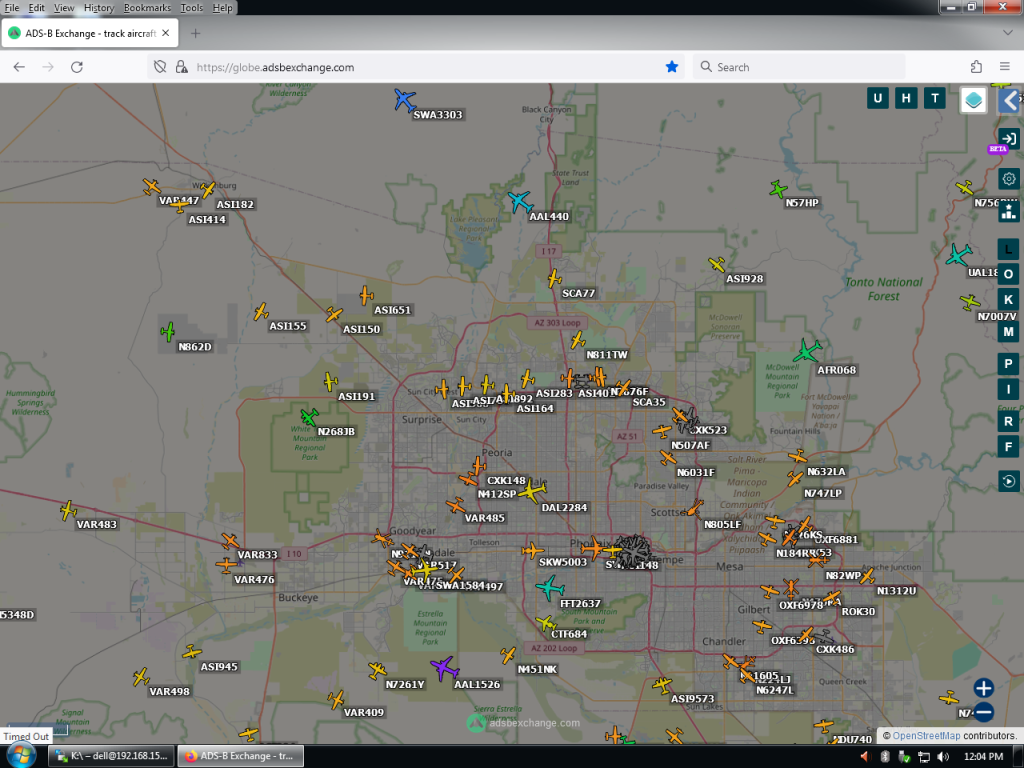Open the View menu
This screenshot has height=768, width=1024.
(64, 8)
